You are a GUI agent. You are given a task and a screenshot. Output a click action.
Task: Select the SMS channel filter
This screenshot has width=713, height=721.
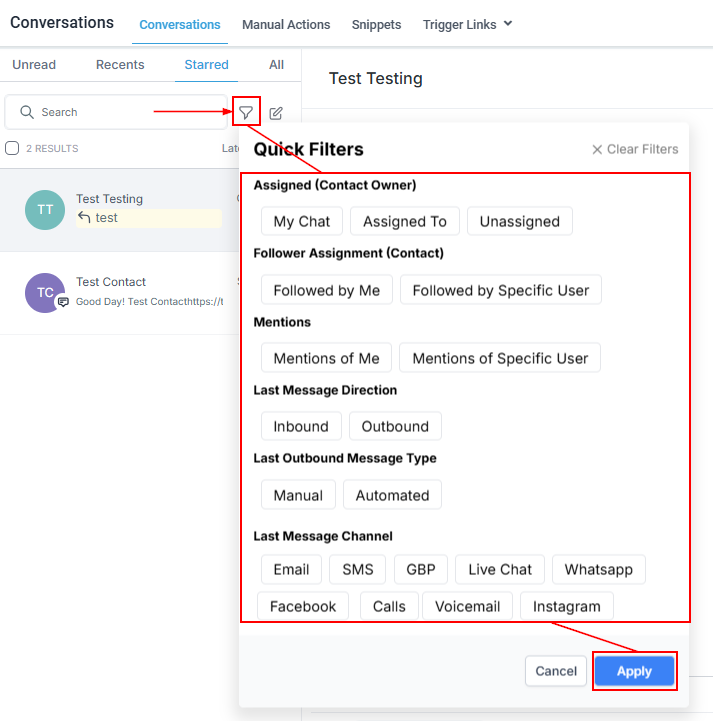[357, 569]
